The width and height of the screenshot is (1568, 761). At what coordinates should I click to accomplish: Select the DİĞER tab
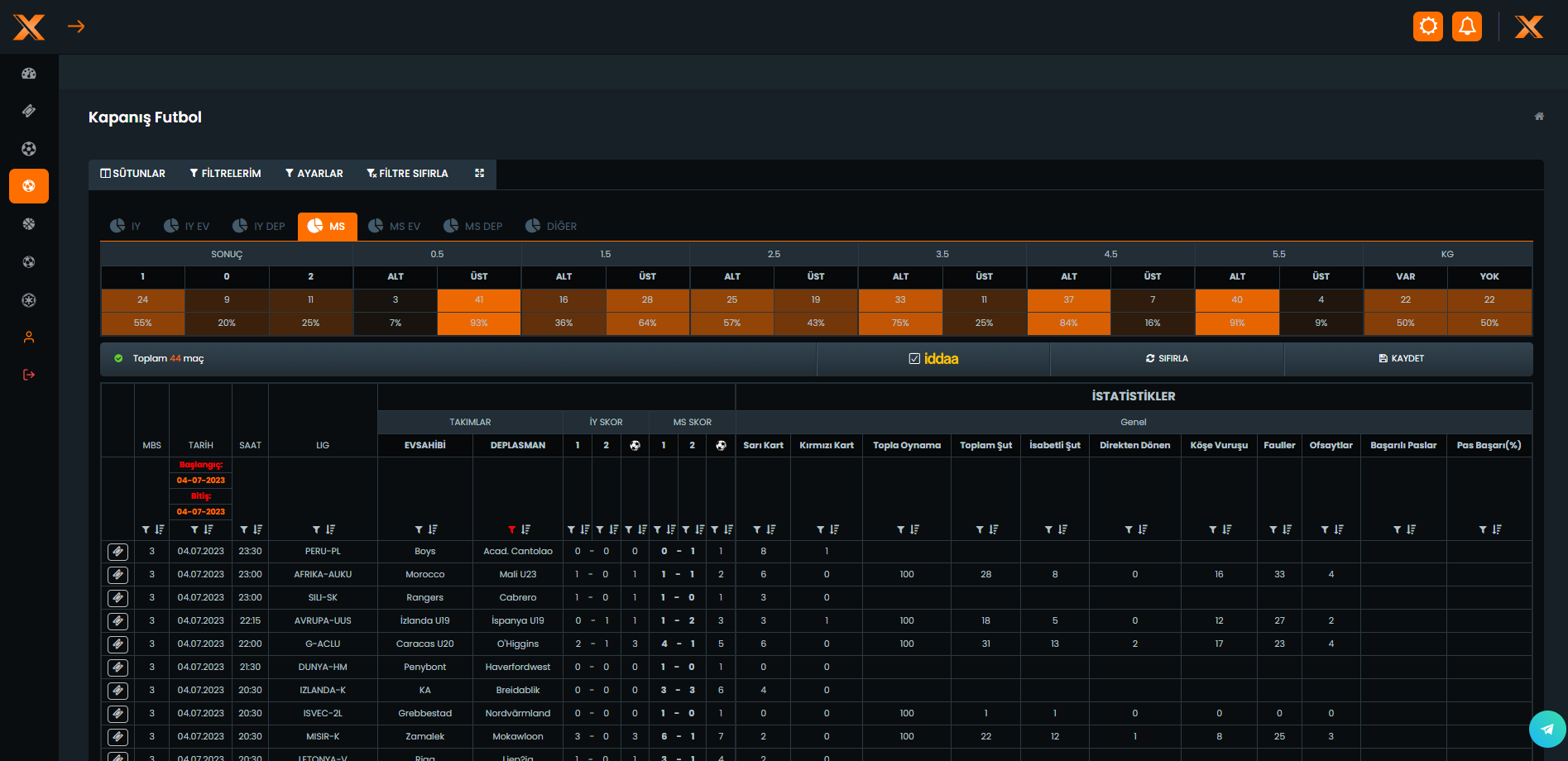click(x=551, y=226)
